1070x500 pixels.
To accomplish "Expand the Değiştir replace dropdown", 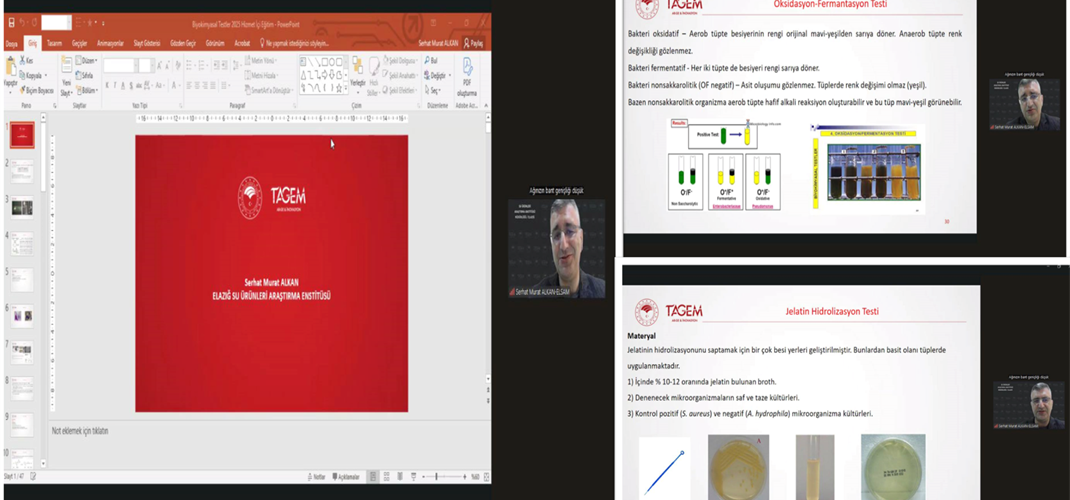I will pos(437,75).
